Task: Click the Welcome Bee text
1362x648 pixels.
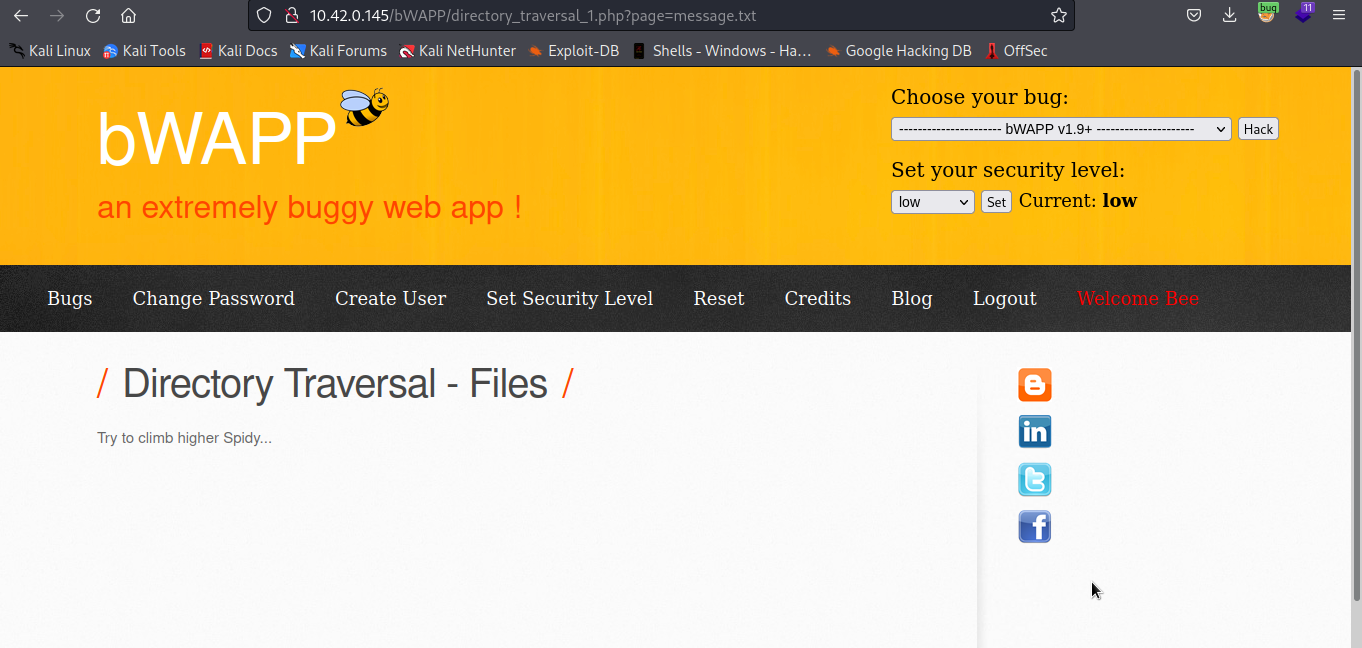Action: [x=1138, y=298]
